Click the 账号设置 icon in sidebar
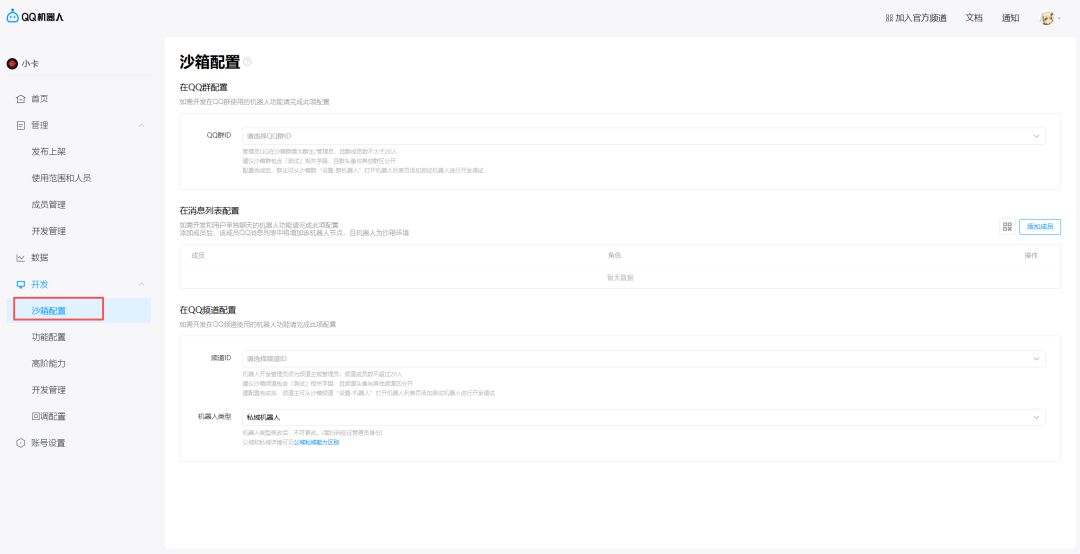 (21, 443)
